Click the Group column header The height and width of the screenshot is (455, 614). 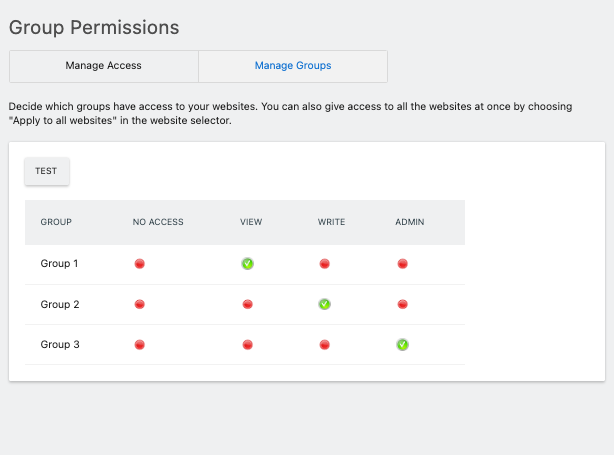pyautogui.click(x=56, y=222)
